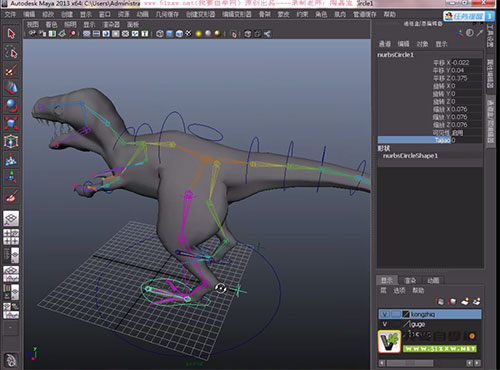Open the 照明 lighting panel menu
Viewport: 500px width, 370px height.
70,24
